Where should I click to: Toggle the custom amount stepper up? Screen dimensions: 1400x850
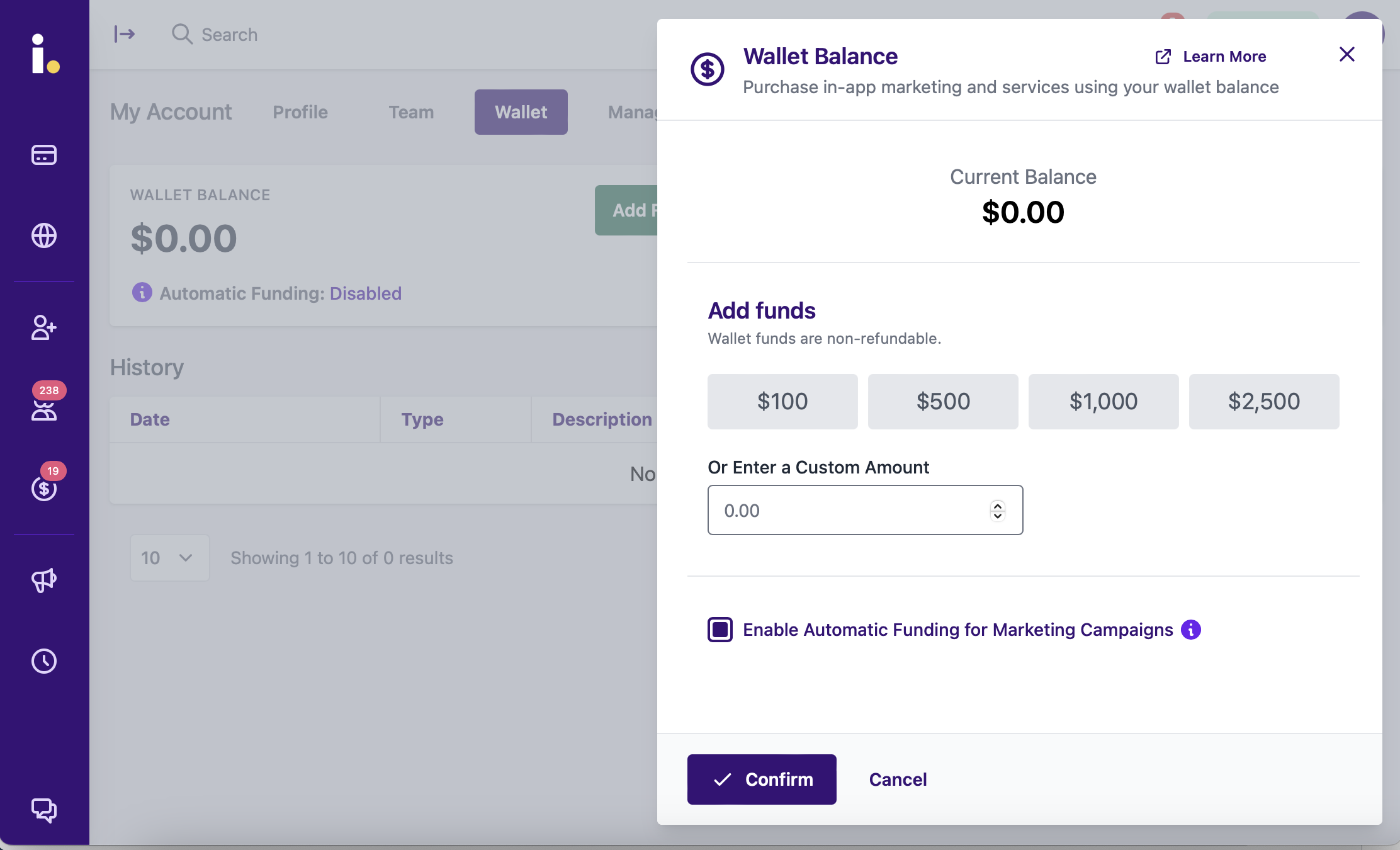(x=998, y=504)
